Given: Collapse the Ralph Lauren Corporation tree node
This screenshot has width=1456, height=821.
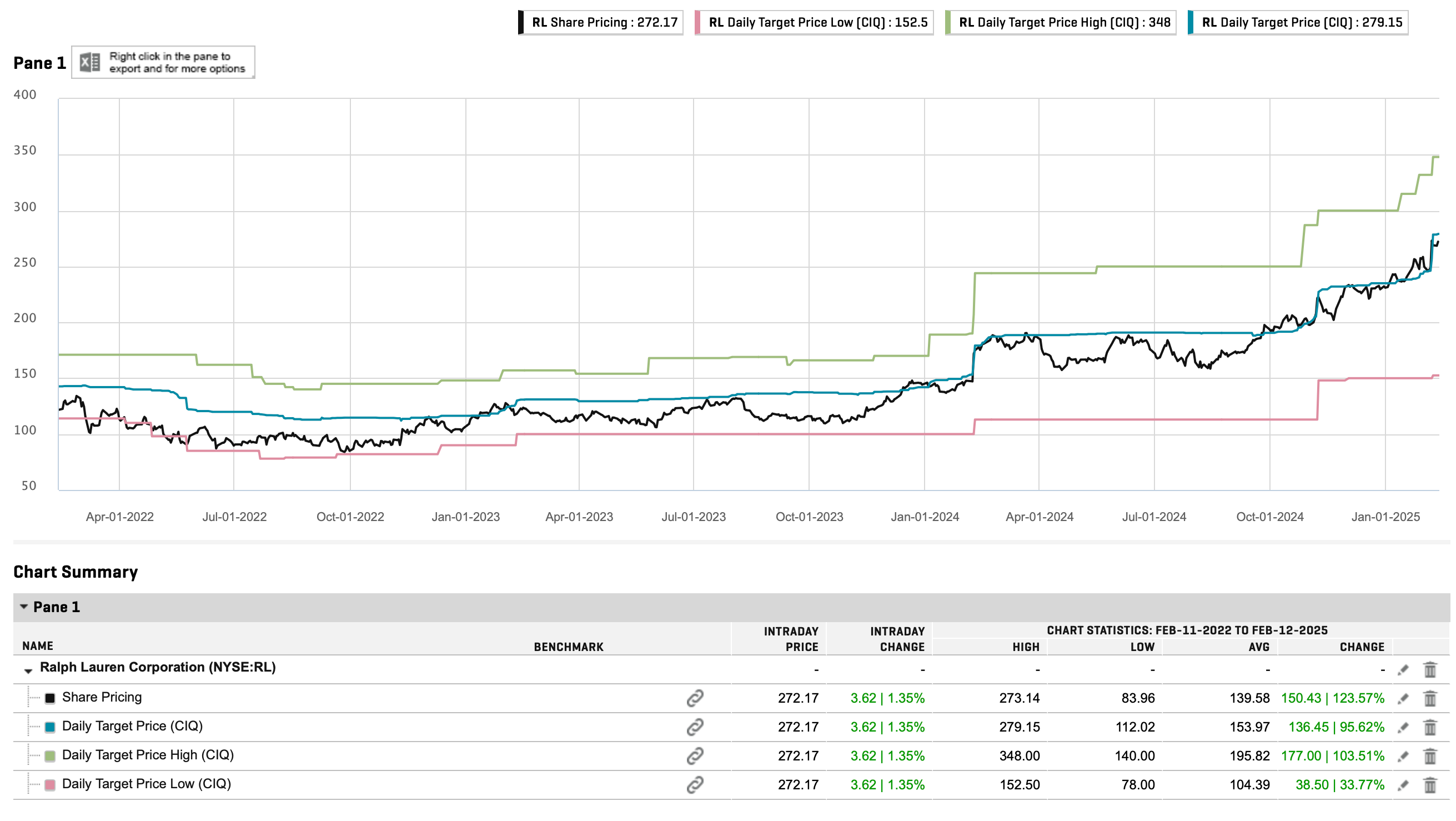Looking at the screenshot, I should [28, 671].
